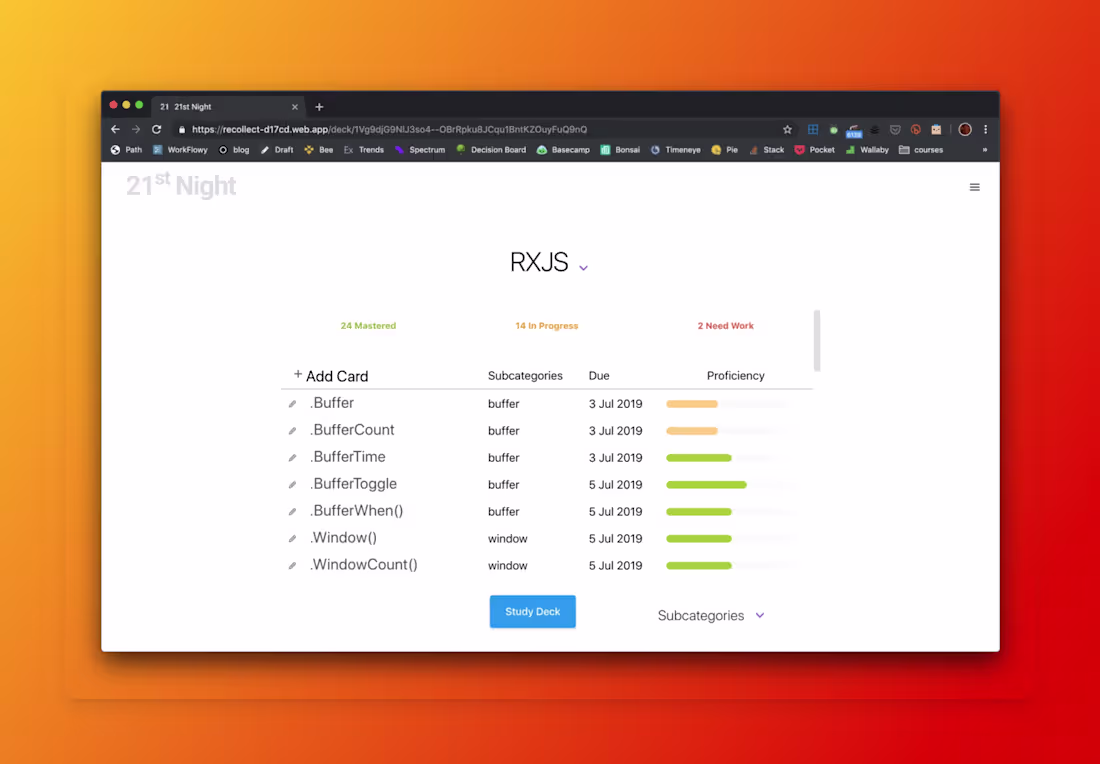Open the Decision Board bookmark
Screen dimensions: 1100x764
[491, 149]
